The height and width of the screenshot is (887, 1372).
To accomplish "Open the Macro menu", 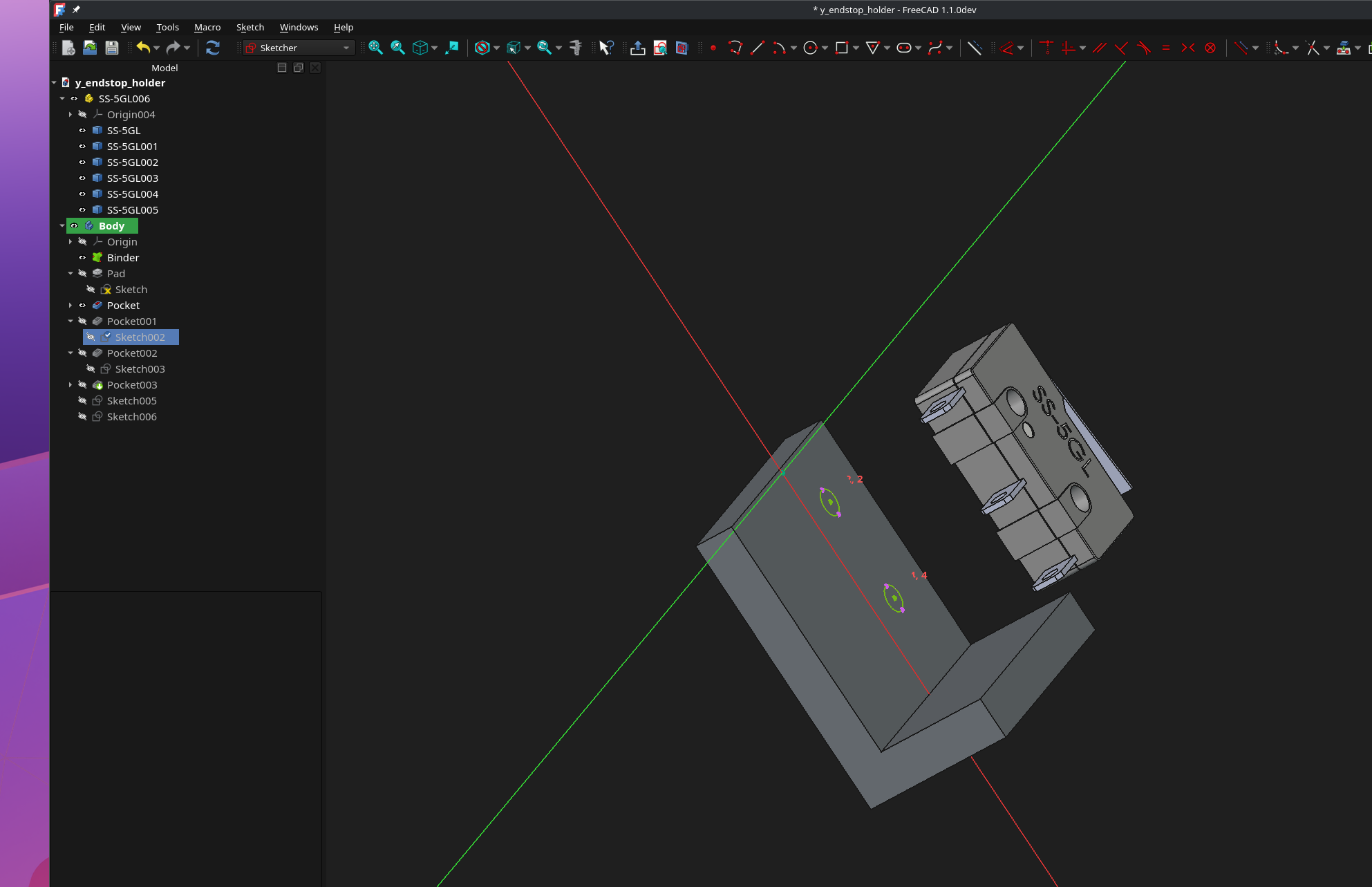I will 207,28.
